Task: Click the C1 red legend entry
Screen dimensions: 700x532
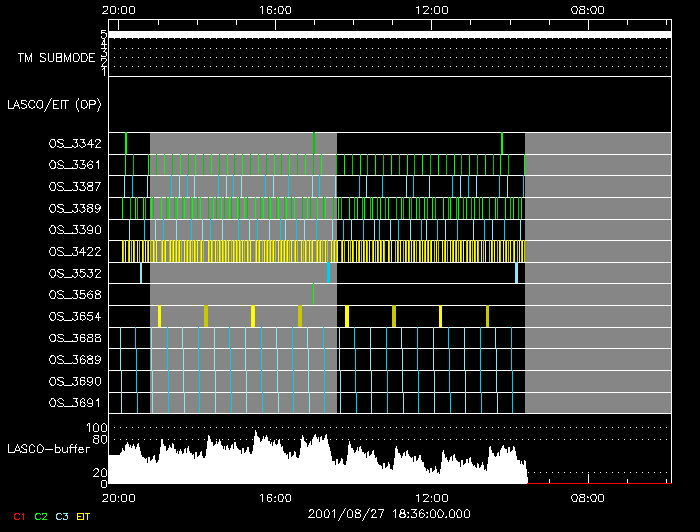Action: tap(18, 516)
